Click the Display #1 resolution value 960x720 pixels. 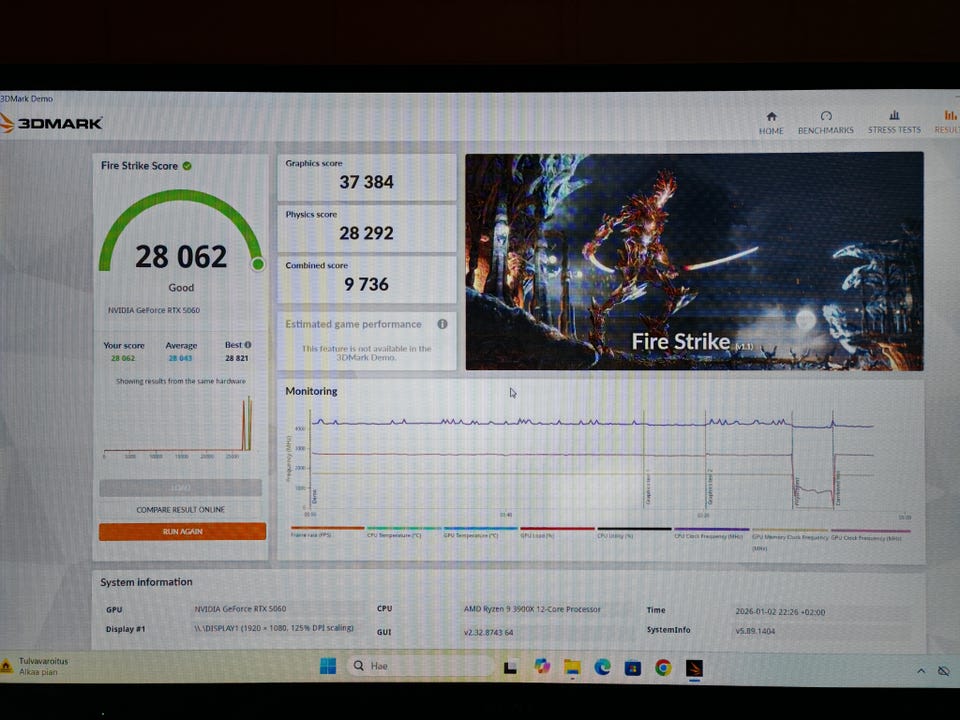click(274, 628)
